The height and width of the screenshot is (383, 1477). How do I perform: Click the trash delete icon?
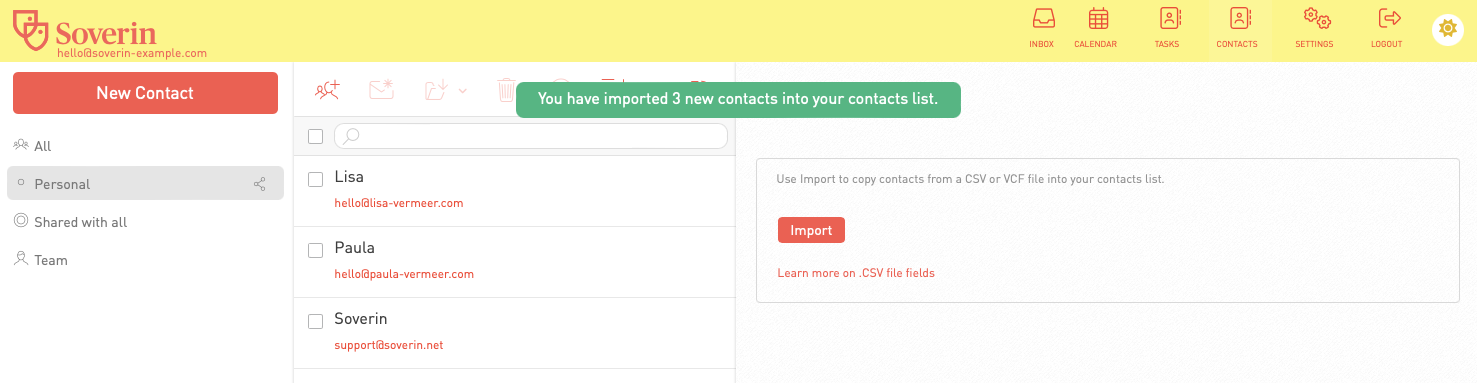point(507,90)
